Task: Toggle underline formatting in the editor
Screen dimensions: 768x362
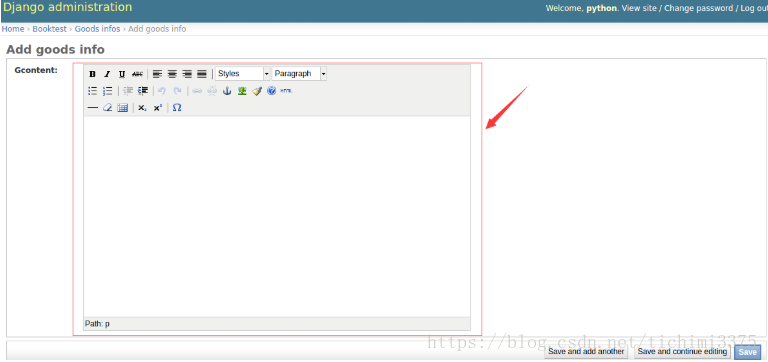Action: point(122,74)
